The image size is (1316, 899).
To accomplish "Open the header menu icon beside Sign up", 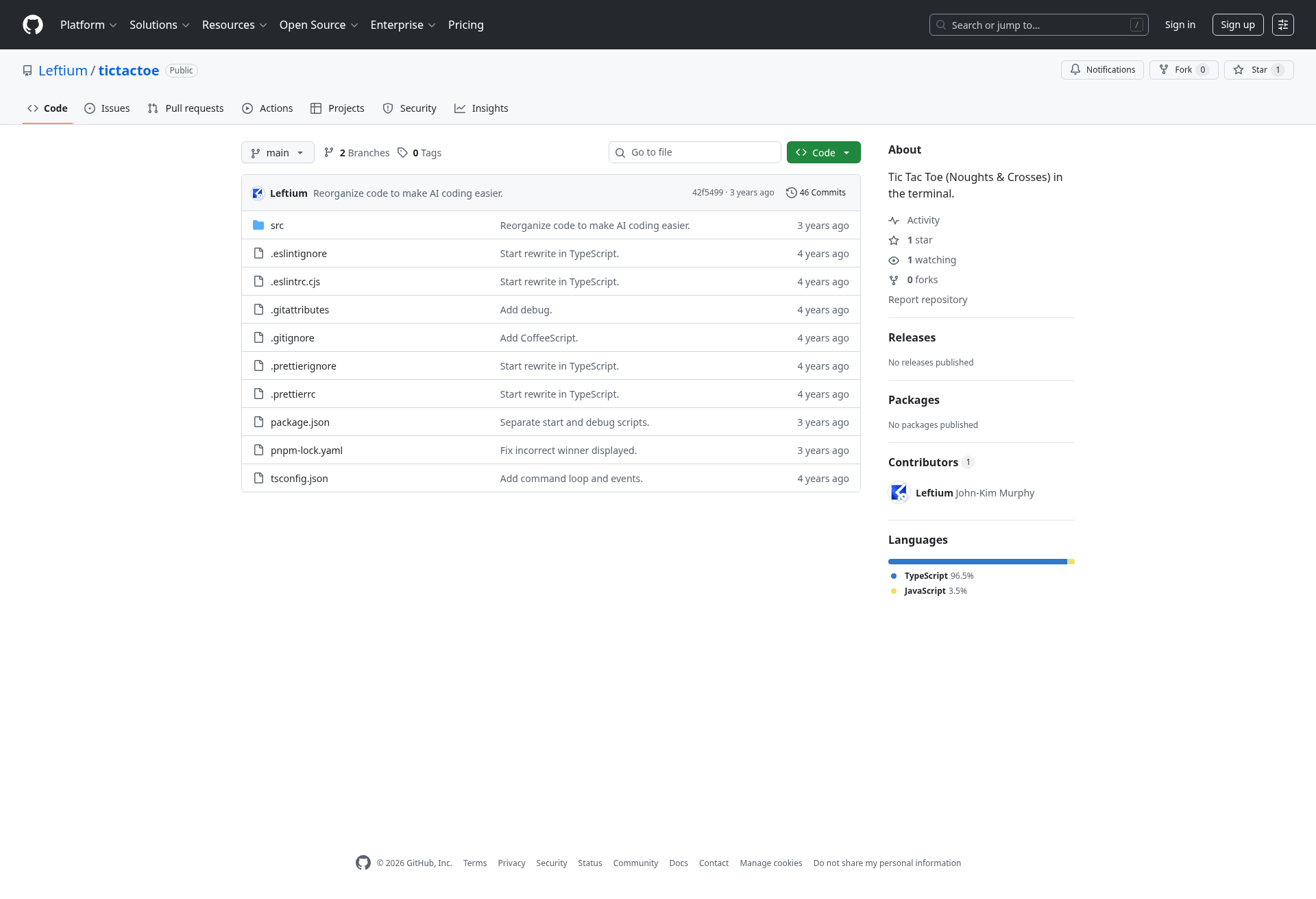I will click(1283, 25).
